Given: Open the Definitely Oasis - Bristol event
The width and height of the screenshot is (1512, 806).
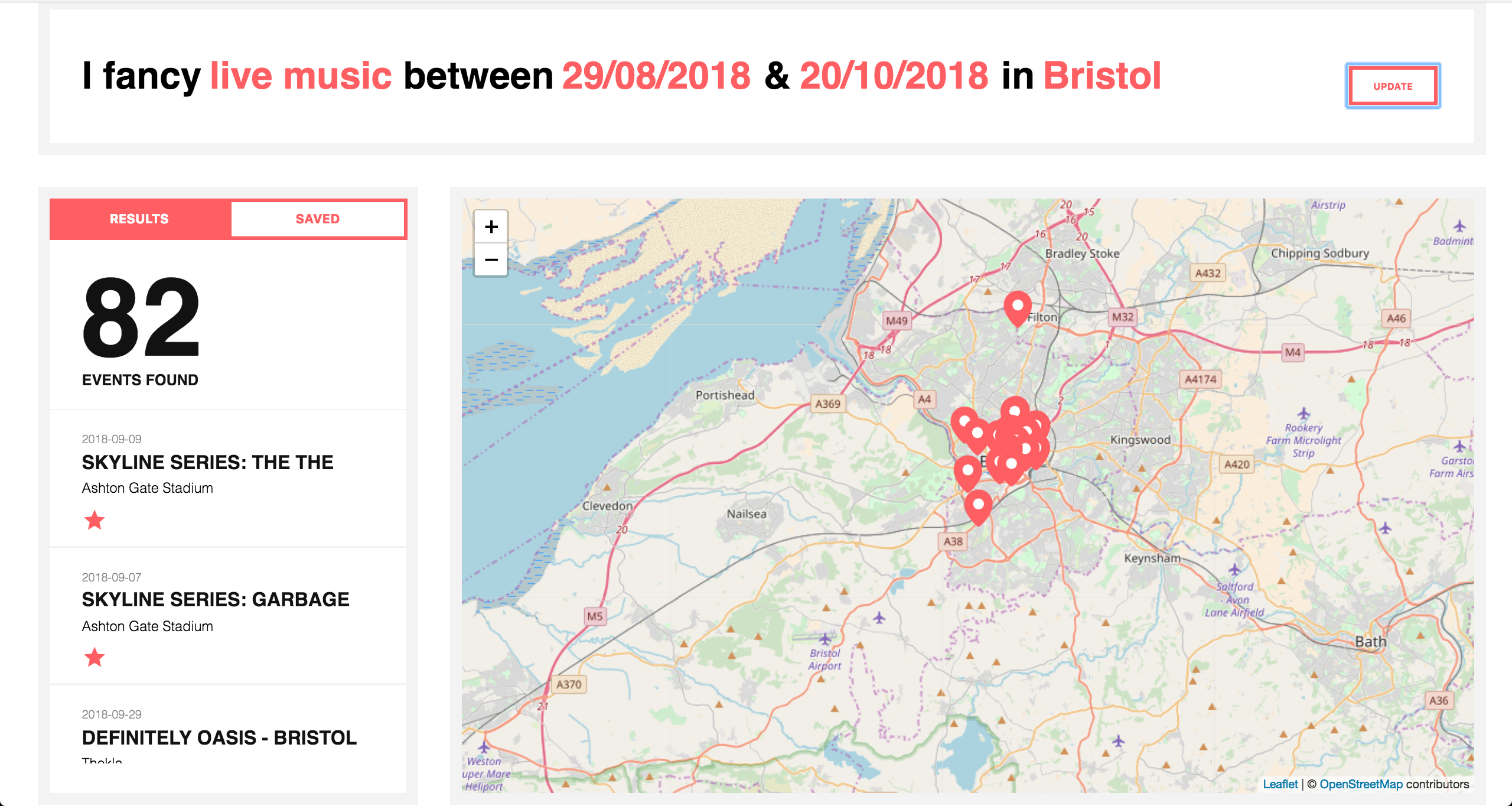Looking at the screenshot, I should pos(219,738).
